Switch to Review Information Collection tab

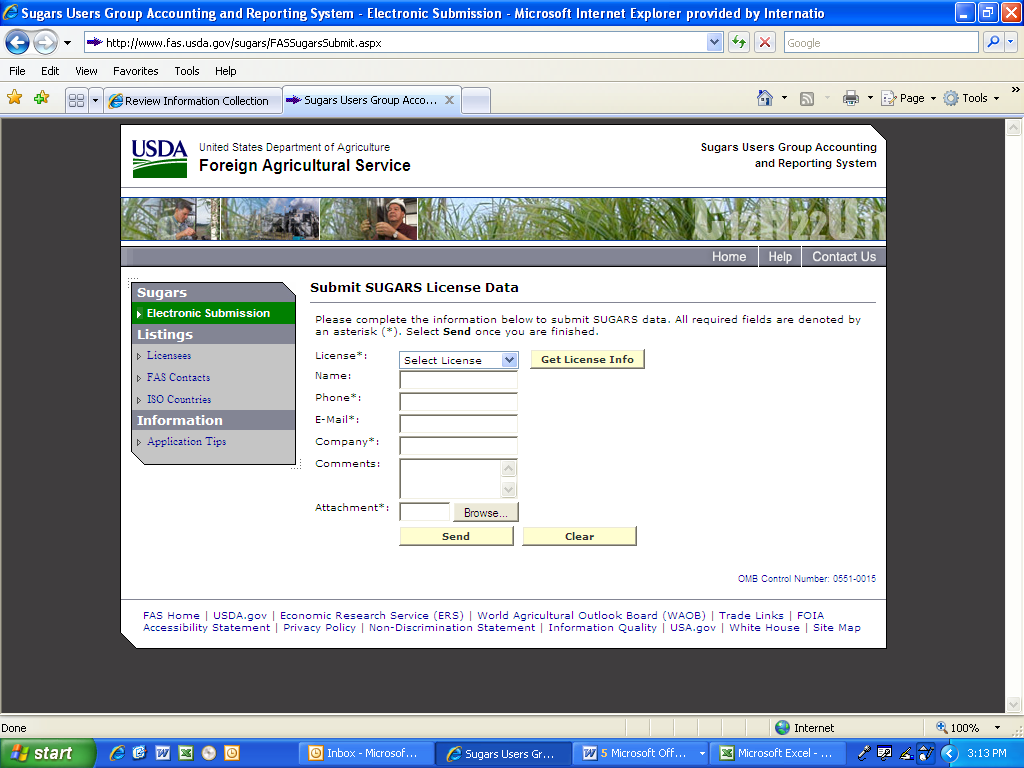[193, 101]
